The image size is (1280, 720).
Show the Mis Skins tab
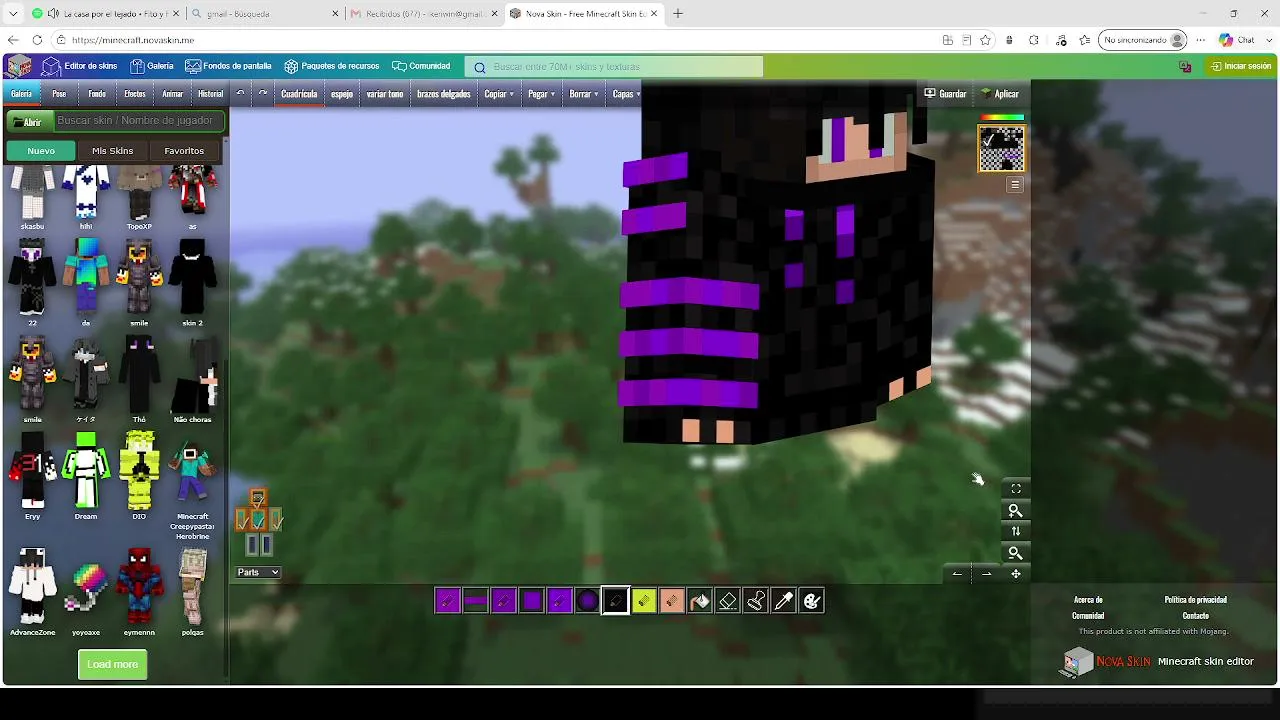click(x=112, y=151)
